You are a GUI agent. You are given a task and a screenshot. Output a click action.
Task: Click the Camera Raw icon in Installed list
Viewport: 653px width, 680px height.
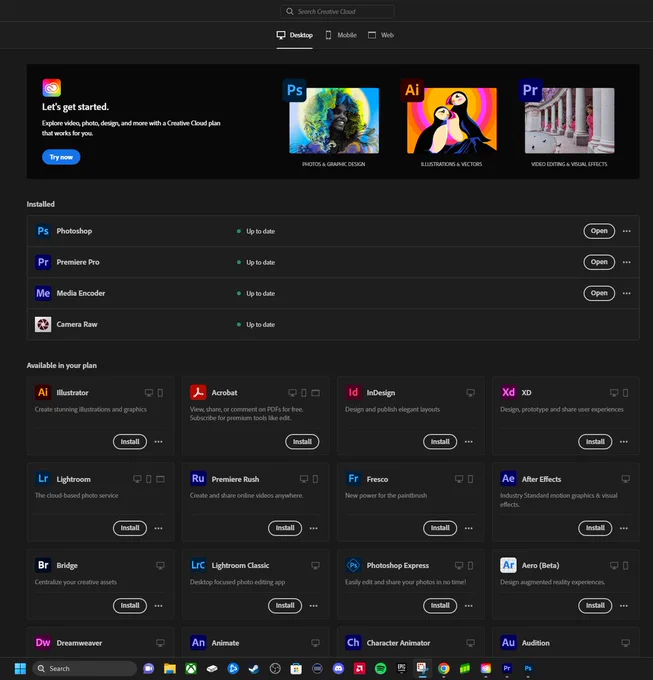tap(43, 324)
